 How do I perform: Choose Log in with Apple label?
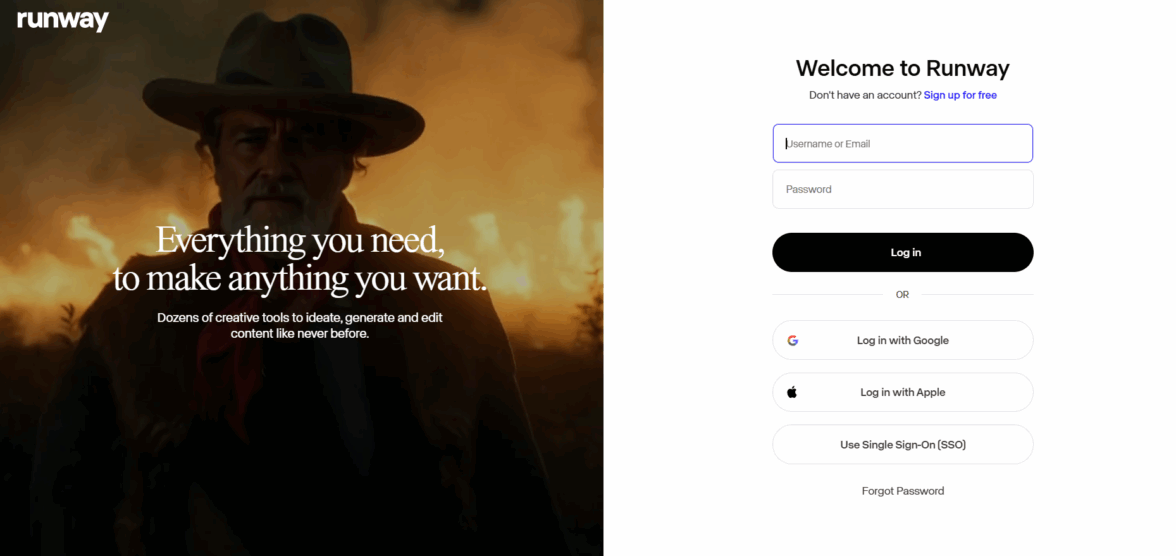click(x=902, y=392)
